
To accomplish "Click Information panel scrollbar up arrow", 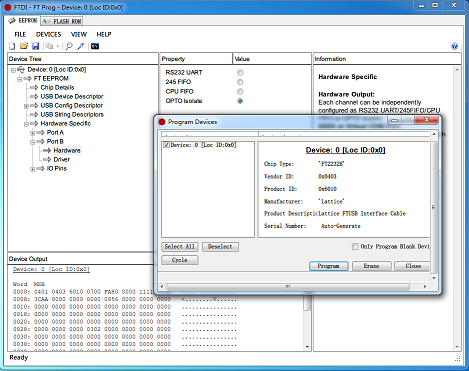I will (457, 70).
